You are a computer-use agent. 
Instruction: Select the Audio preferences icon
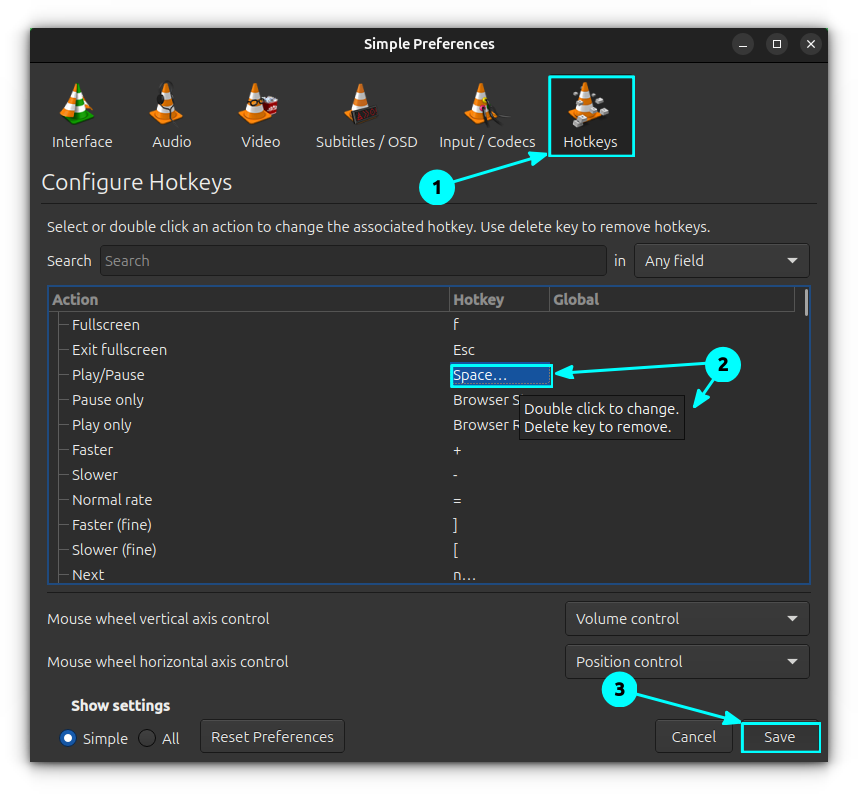point(171,110)
